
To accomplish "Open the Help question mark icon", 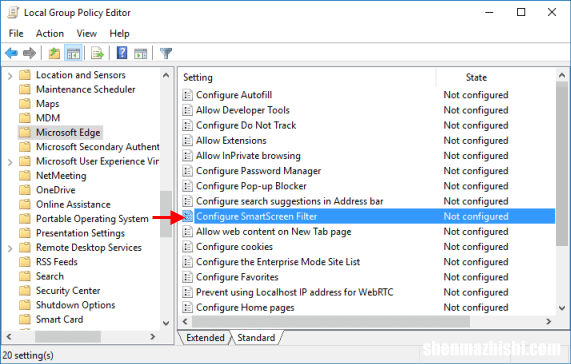I will pyautogui.click(x=122, y=53).
